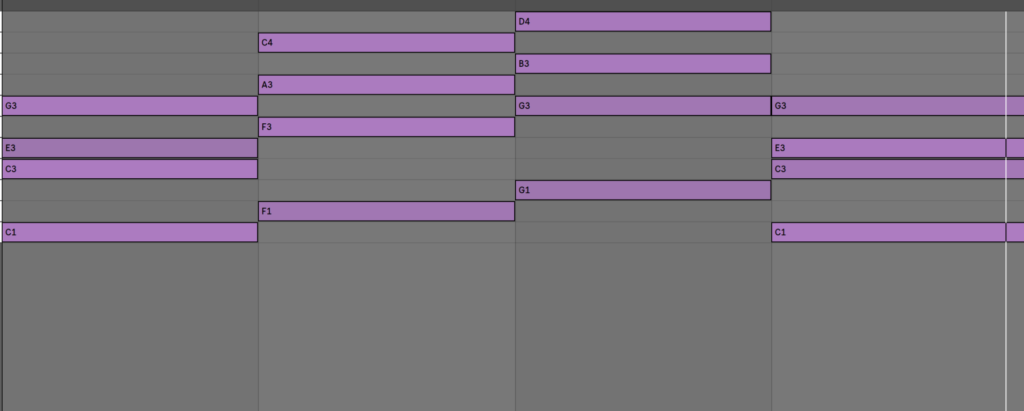Screen dimensions: 1024x411
Task: Click the G3 note below B3
Action: coord(643,106)
